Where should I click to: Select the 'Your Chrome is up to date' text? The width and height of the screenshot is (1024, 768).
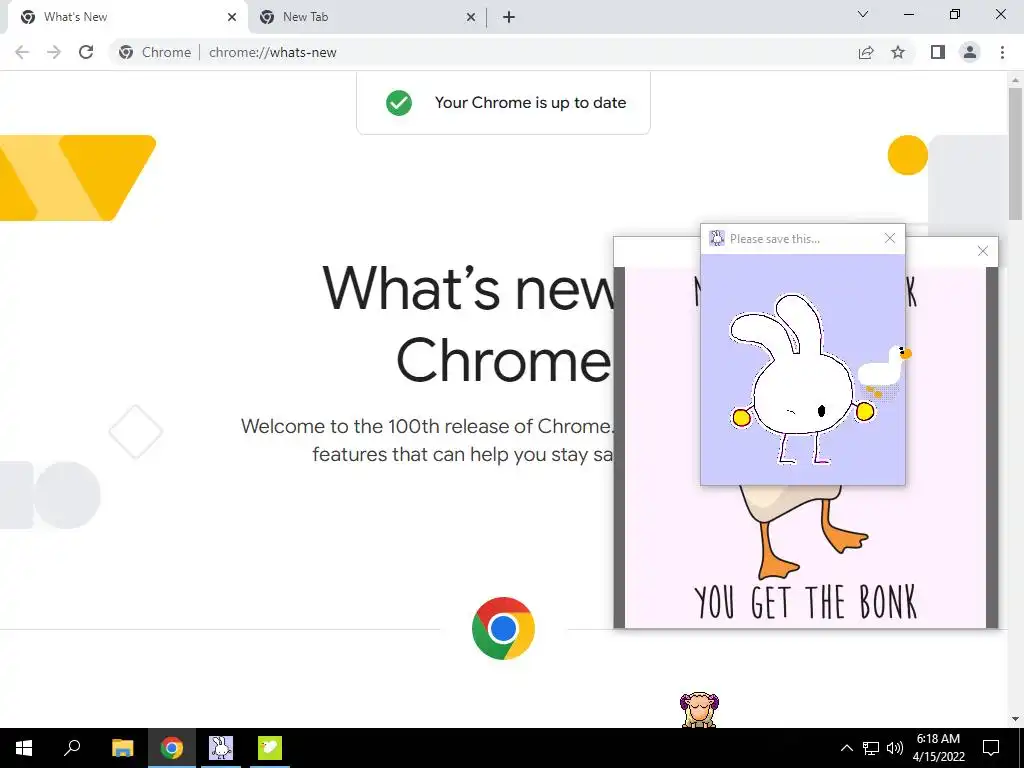click(x=530, y=103)
